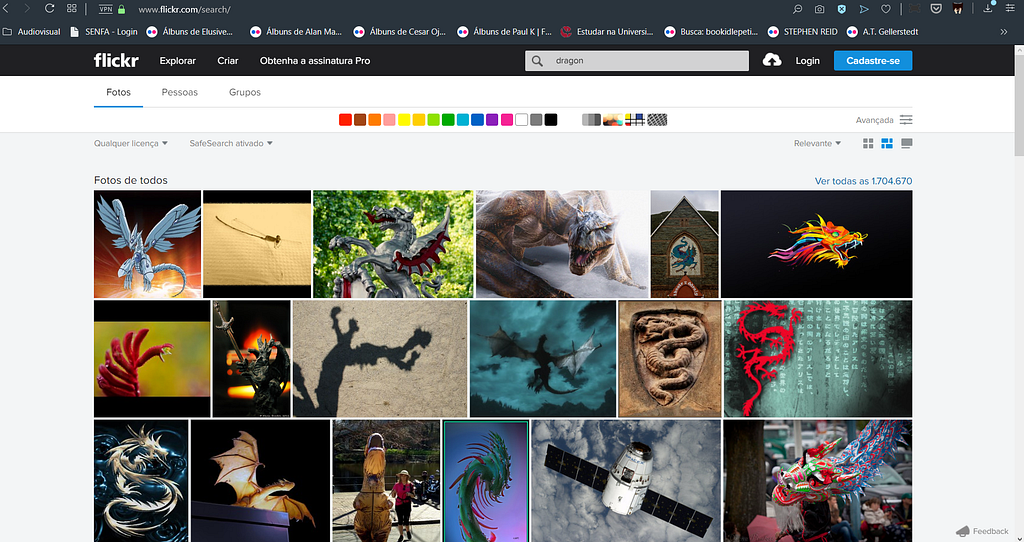
Task: Open browser speed dial grid icon
Action: 72,9
